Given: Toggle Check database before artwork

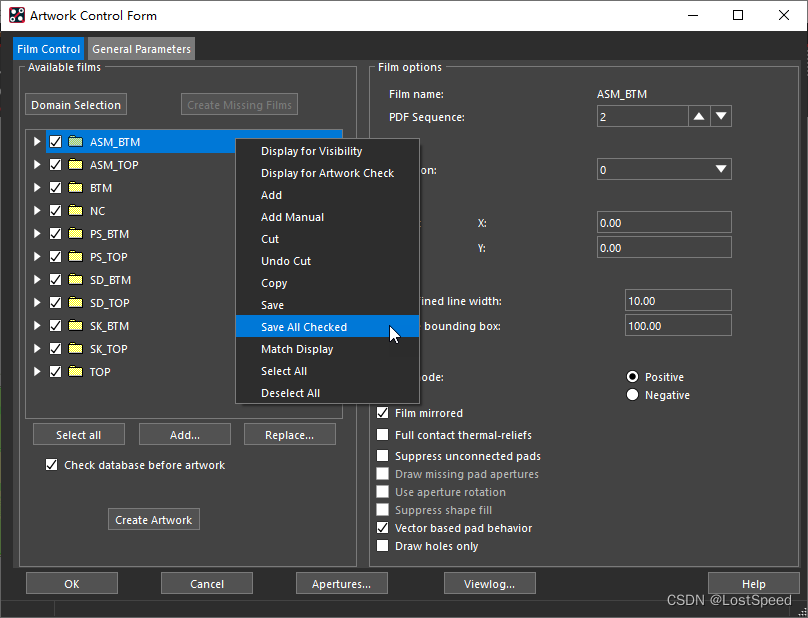Looking at the screenshot, I should pos(52,465).
